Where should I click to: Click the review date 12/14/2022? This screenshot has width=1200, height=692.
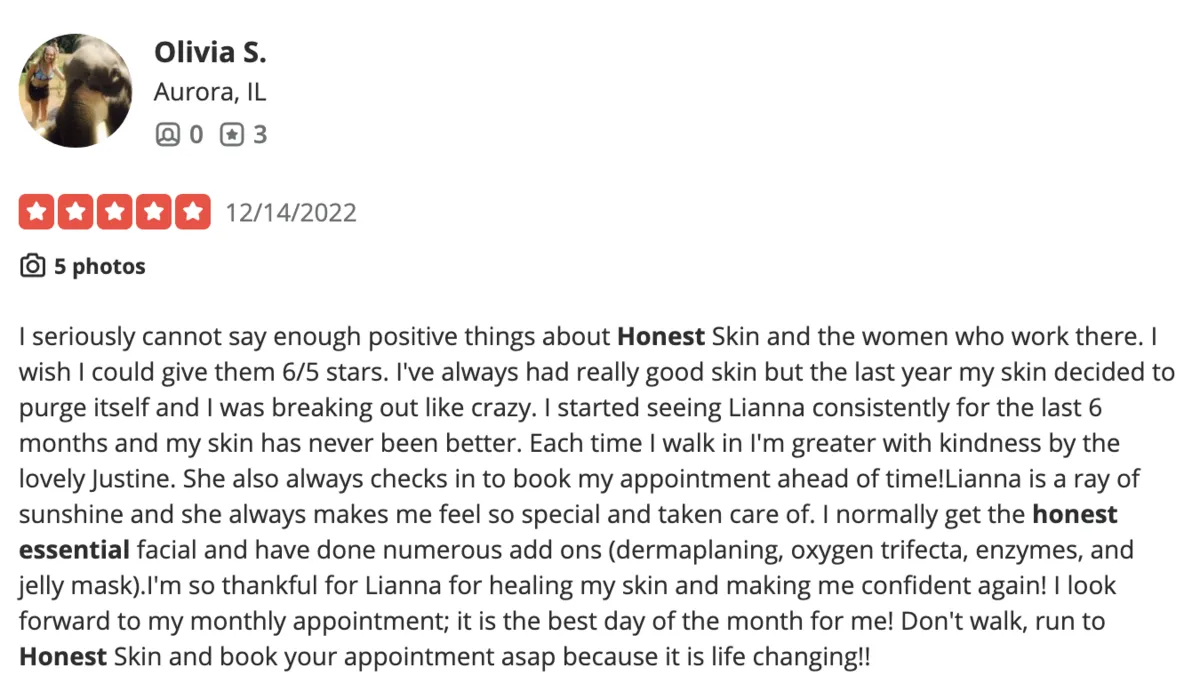tap(291, 213)
